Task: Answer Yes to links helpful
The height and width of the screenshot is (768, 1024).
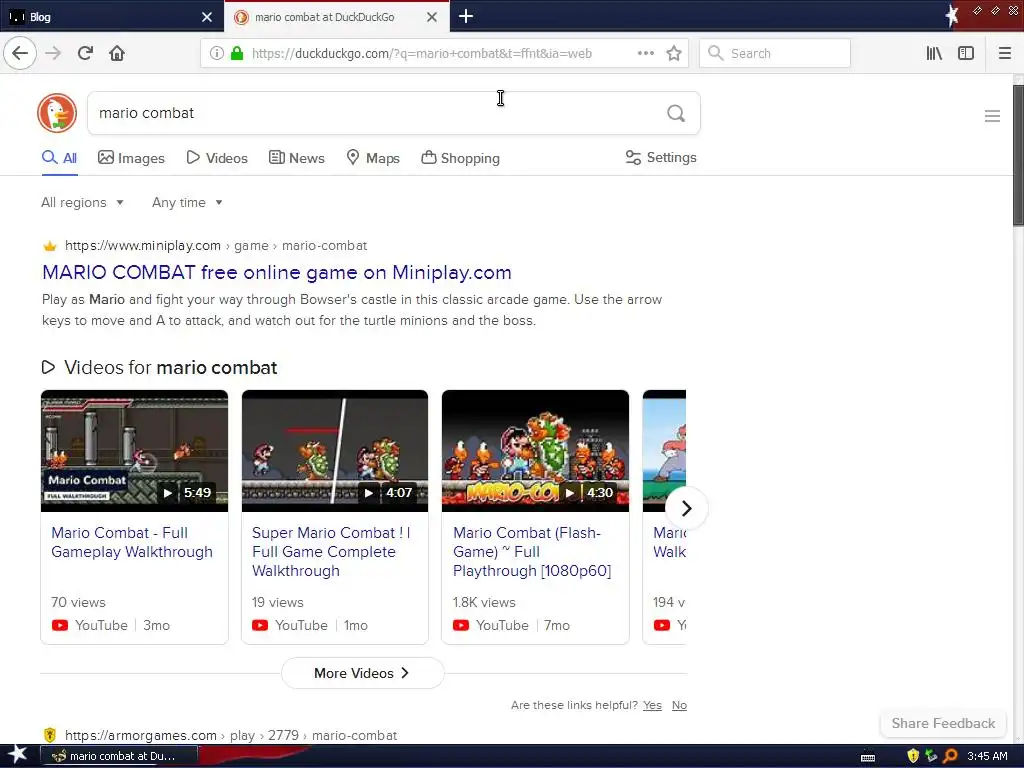Action: click(x=652, y=705)
